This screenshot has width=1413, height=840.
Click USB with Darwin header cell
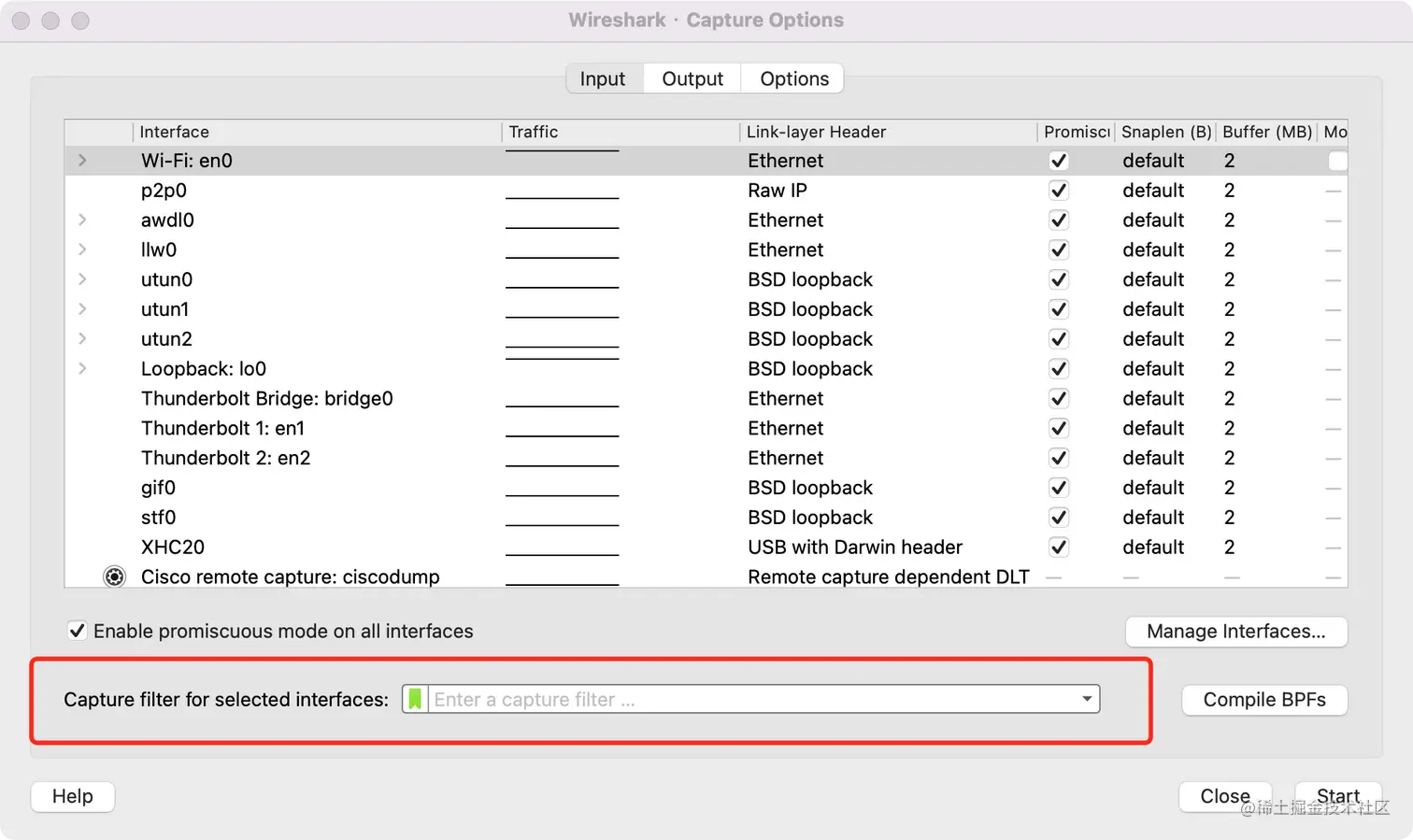coord(855,547)
